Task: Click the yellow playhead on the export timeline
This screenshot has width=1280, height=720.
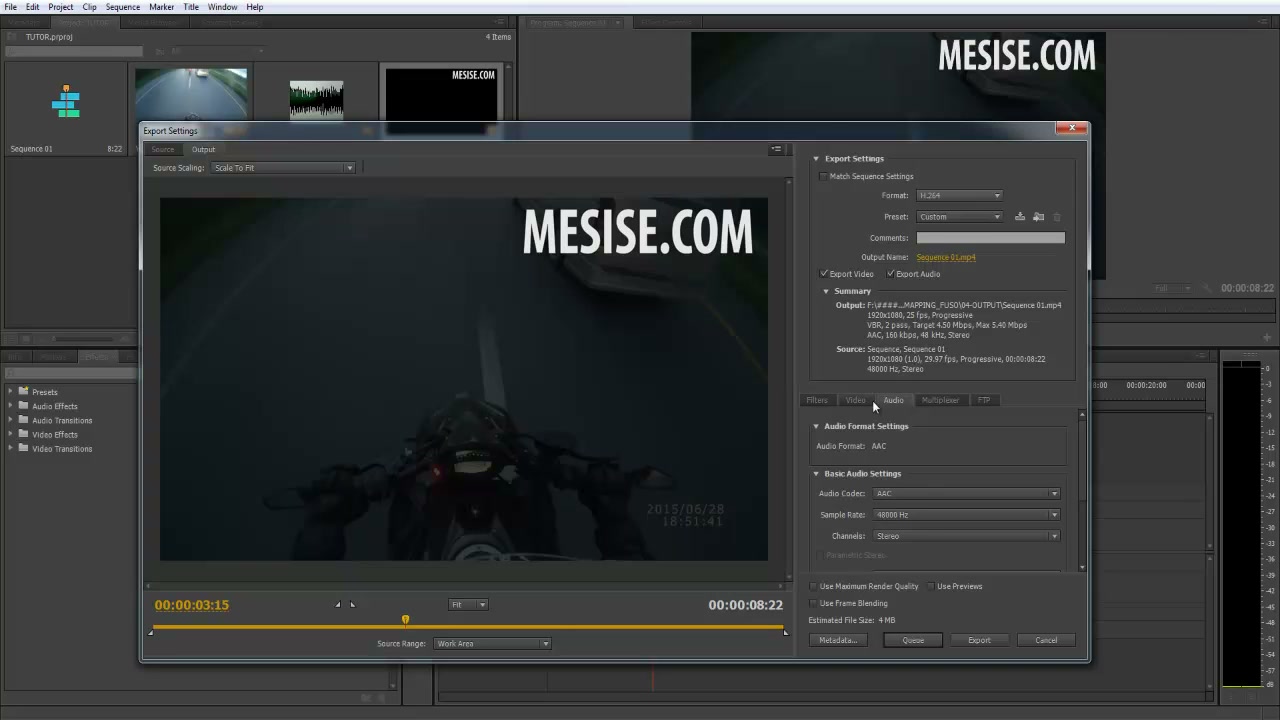Action: pos(405,620)
